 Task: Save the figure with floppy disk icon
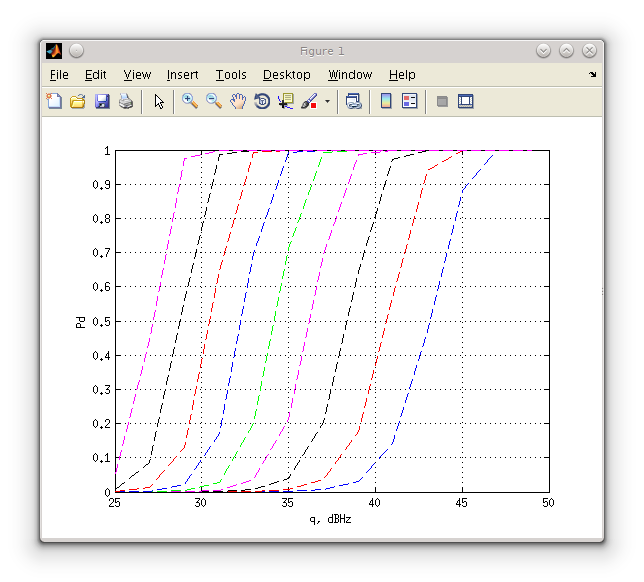point(102,101)
